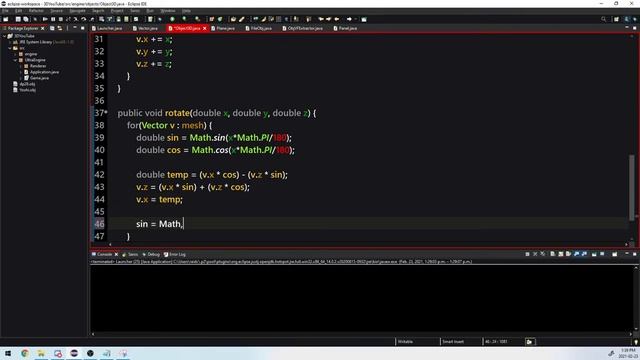Viewport: 640px width, 360px height.
Task: Click the External Tools run icon
Action: pyautogui.click(x=198, y=19)
